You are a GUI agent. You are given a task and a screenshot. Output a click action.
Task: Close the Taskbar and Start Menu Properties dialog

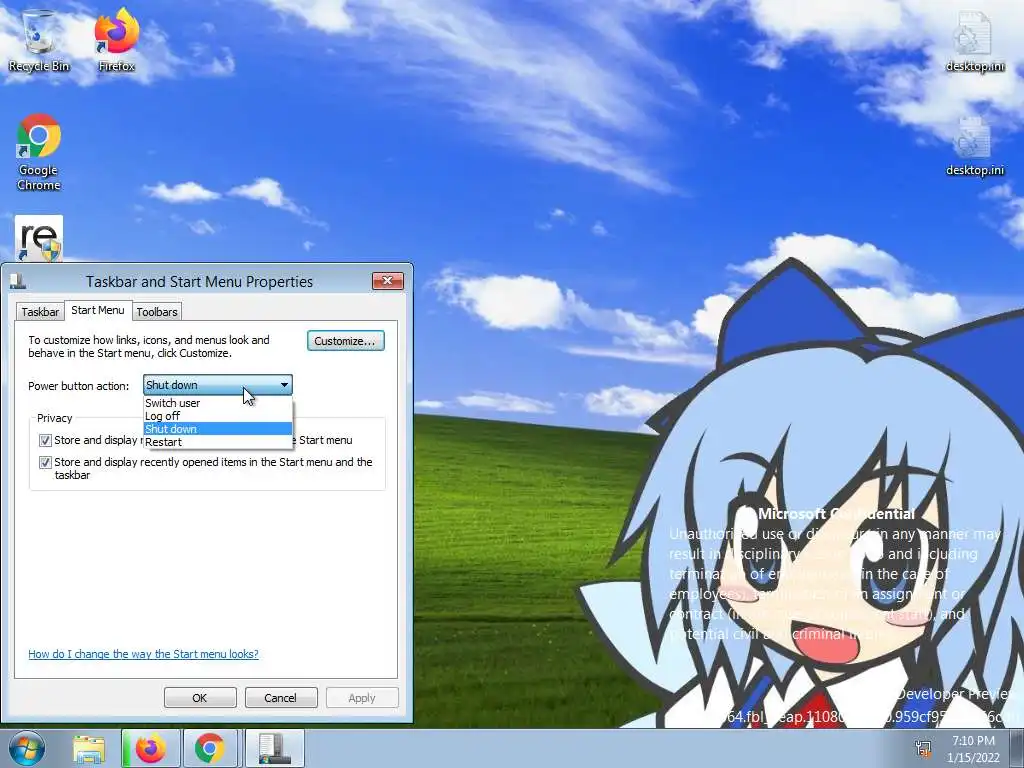coord(388,281)
